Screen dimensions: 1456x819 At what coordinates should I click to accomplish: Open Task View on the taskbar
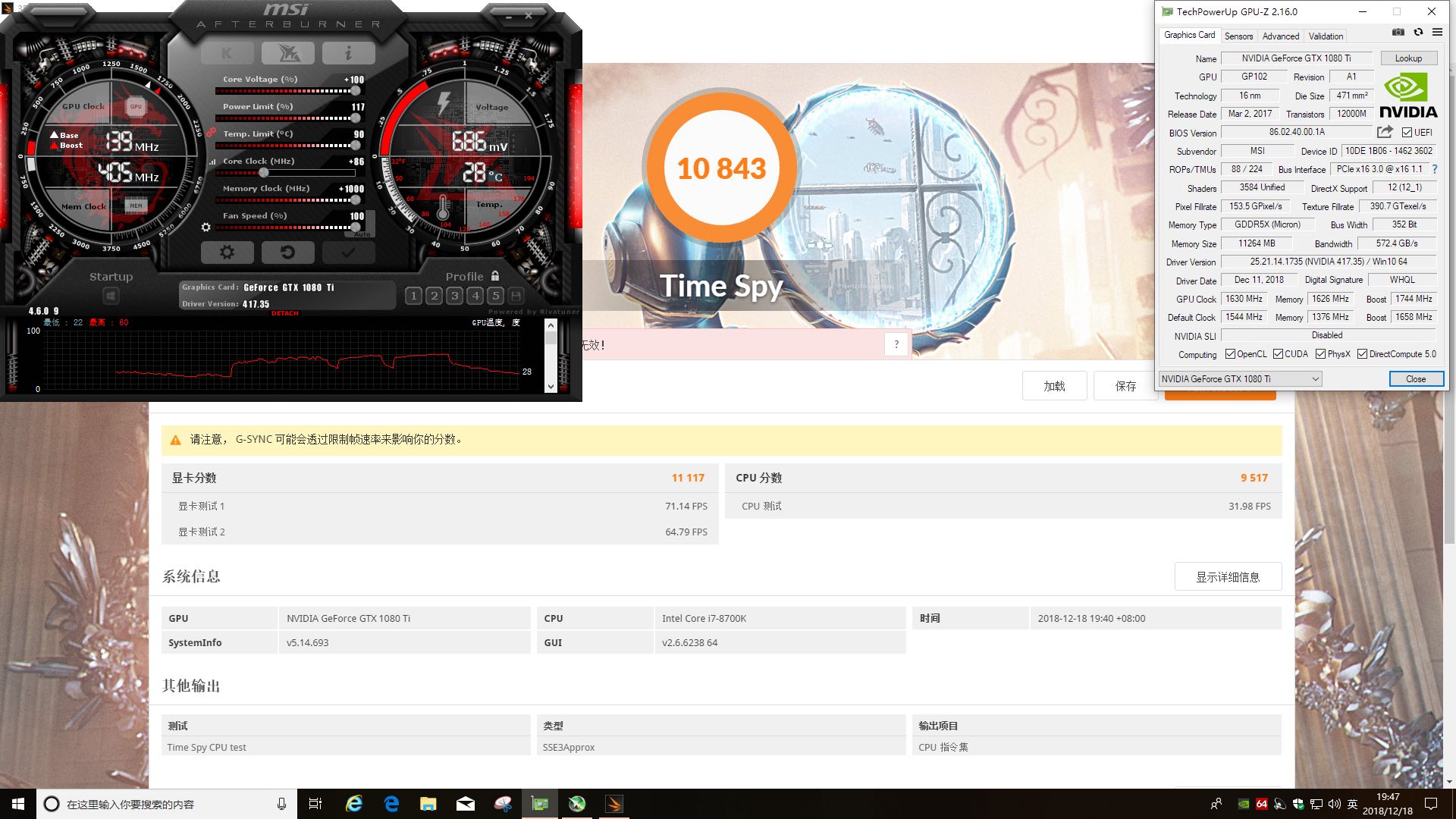[x=315, y=804]
